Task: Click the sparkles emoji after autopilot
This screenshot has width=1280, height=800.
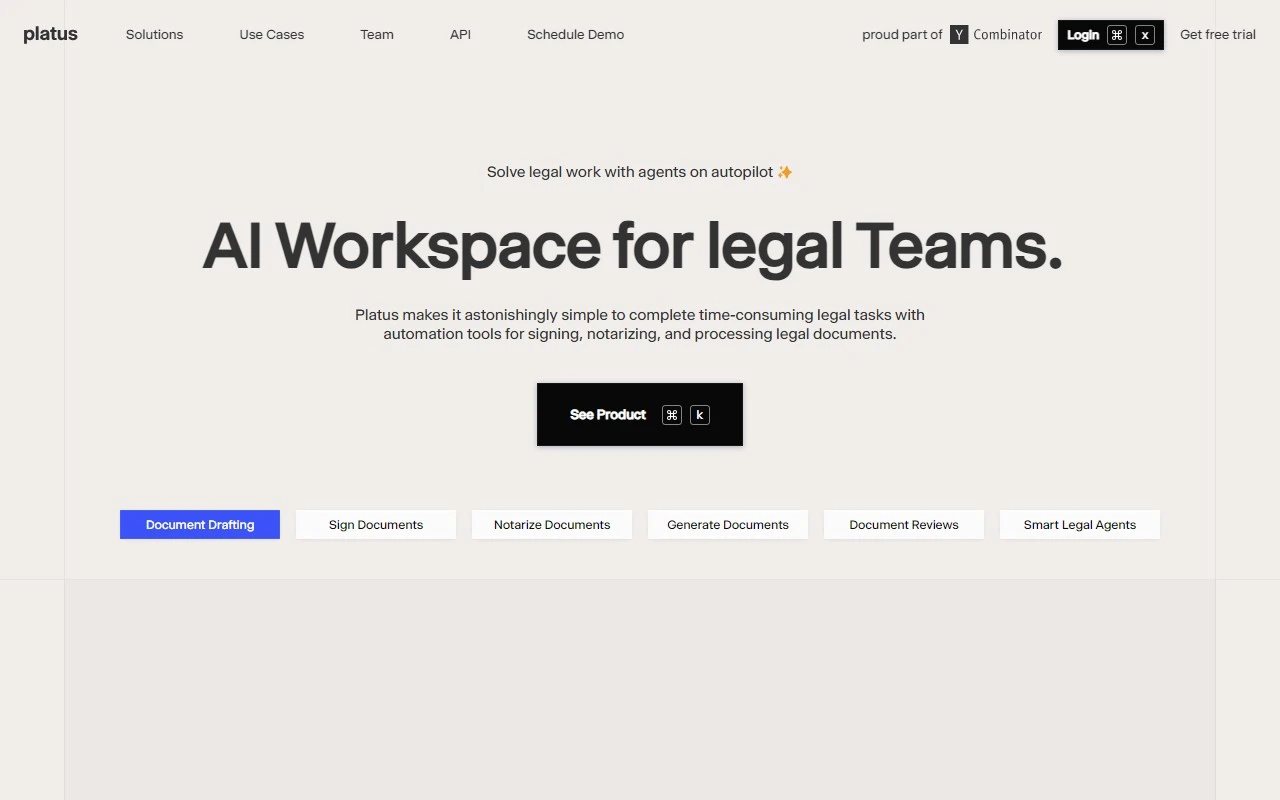Action: click(785, 172)
